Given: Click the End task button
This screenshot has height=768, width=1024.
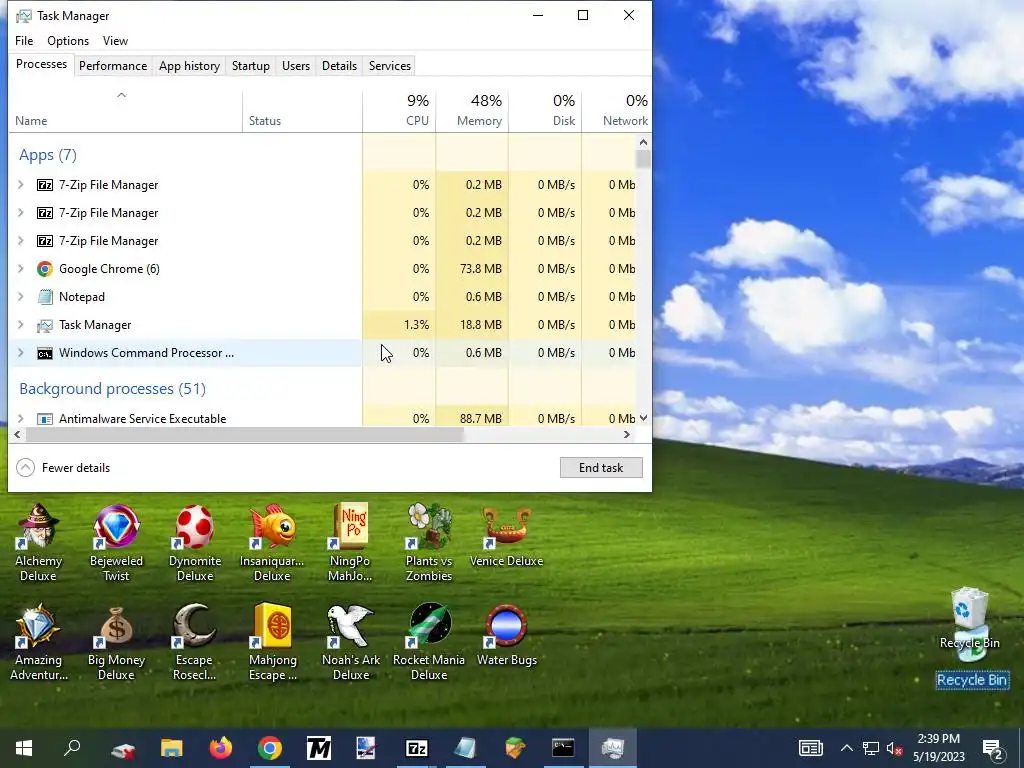Looking at the screenshot, I should 601,468.
